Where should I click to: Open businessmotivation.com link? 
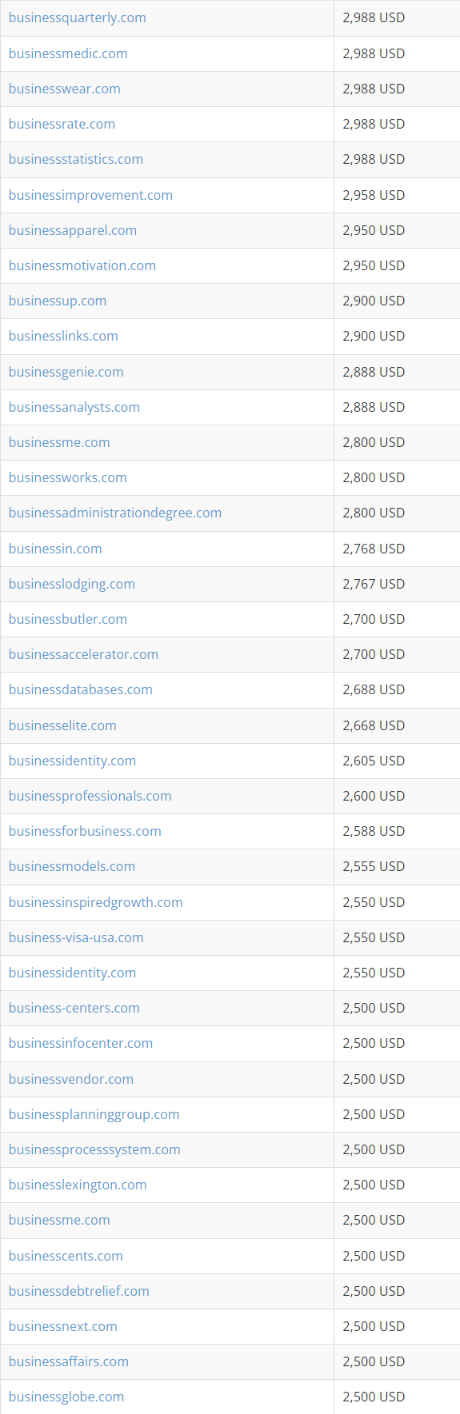82,265
